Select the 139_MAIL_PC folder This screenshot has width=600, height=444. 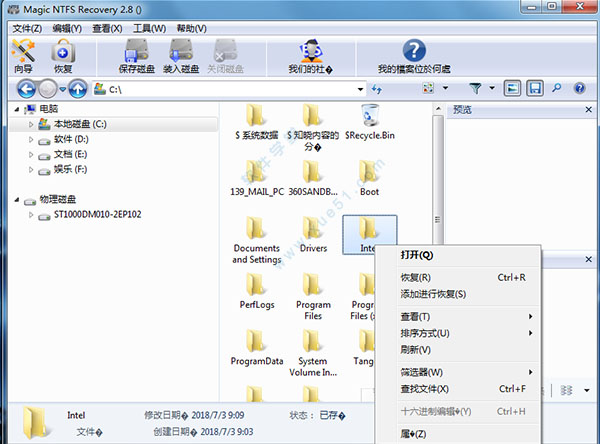pyautogui.click(x=257, y=179)
